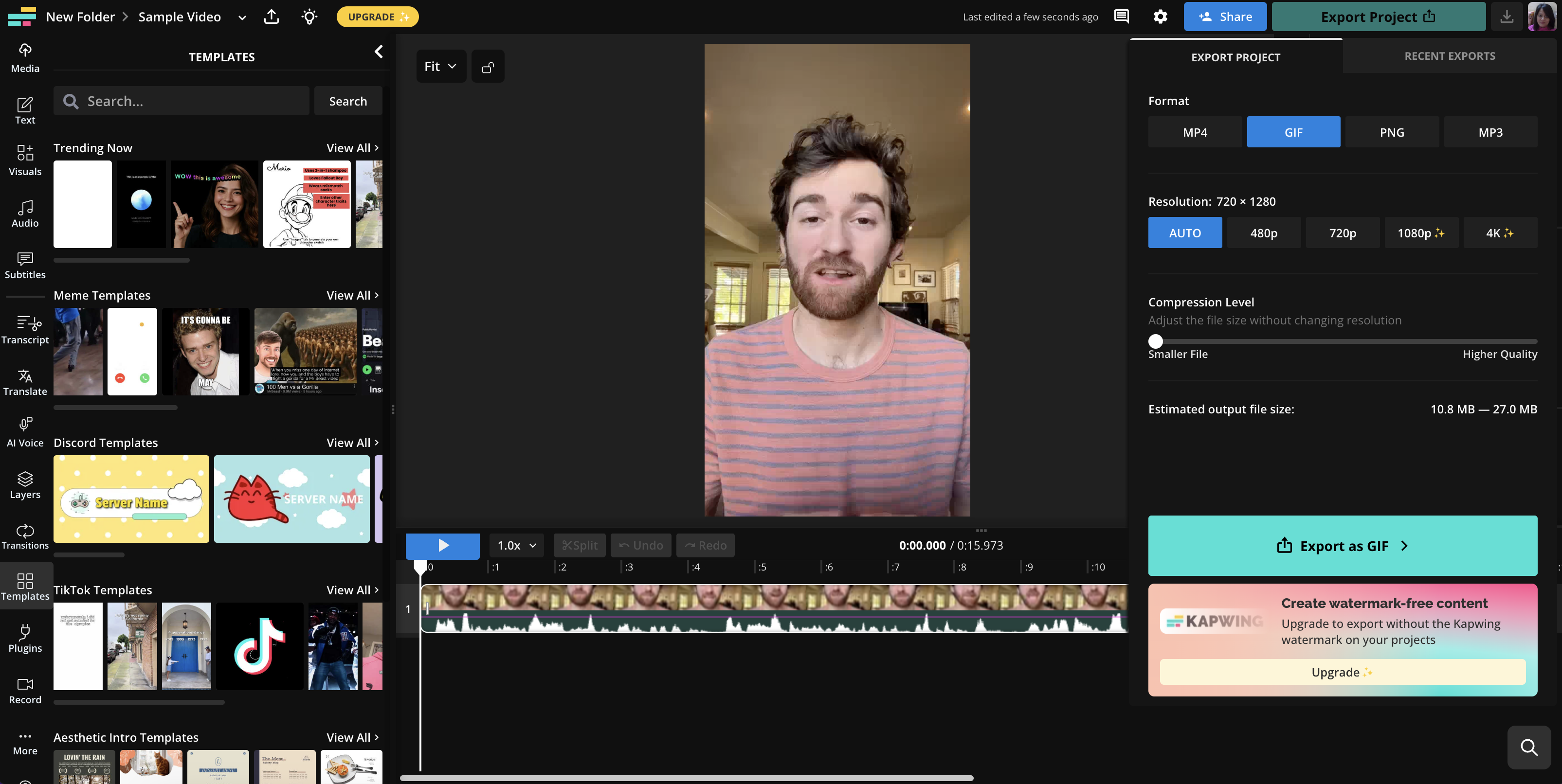
Task: Select MP4 export format
Action: pos(1195,132)
